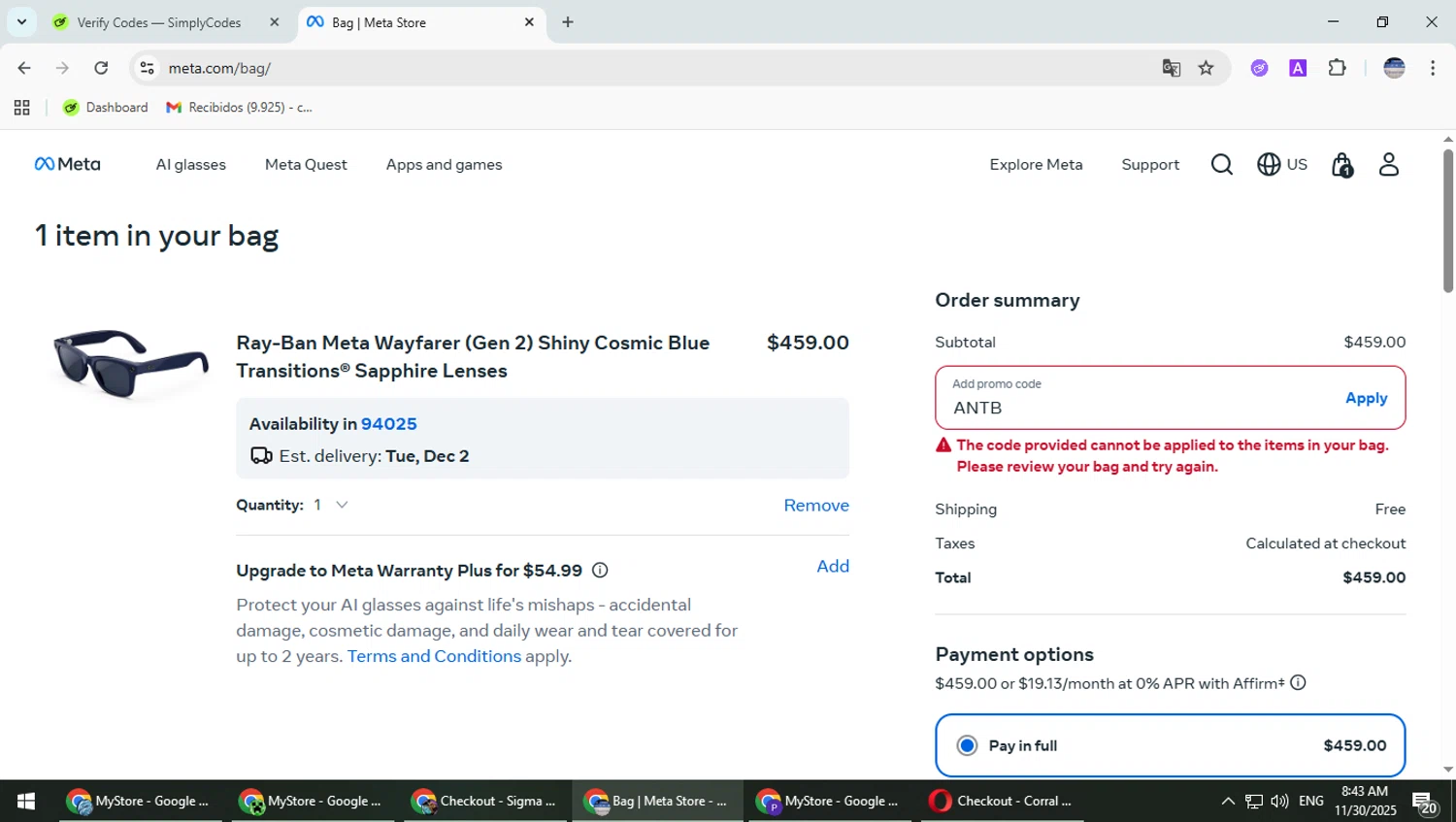
Task: Select the Pay in full radio option
Action: click(967, 745)
